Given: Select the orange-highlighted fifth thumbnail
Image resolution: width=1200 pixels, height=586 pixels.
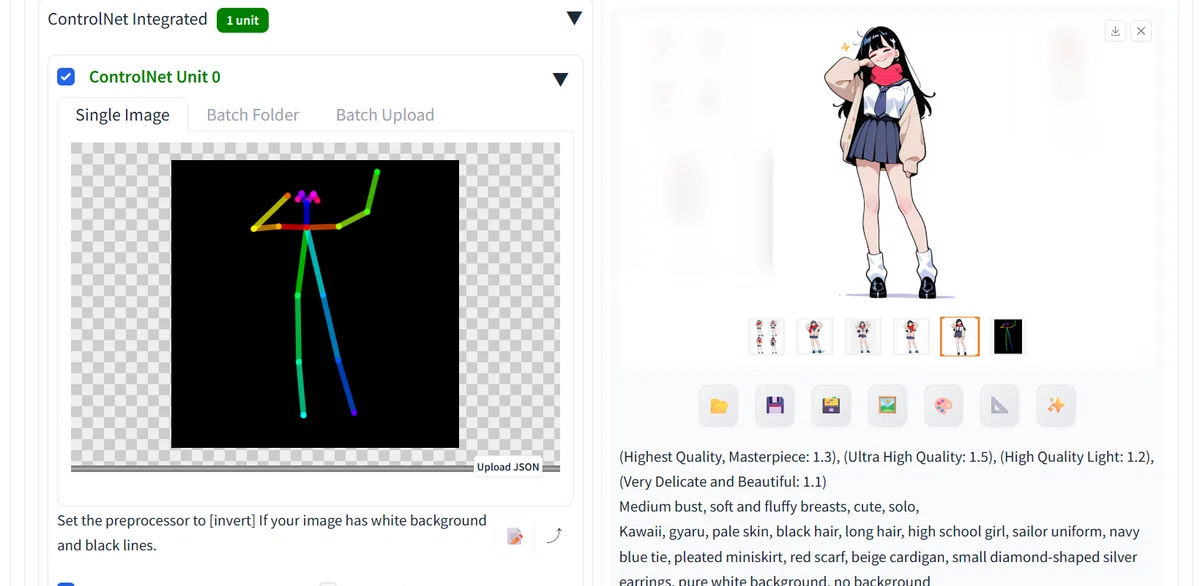Looking at the screenshot, I should 960,337.
